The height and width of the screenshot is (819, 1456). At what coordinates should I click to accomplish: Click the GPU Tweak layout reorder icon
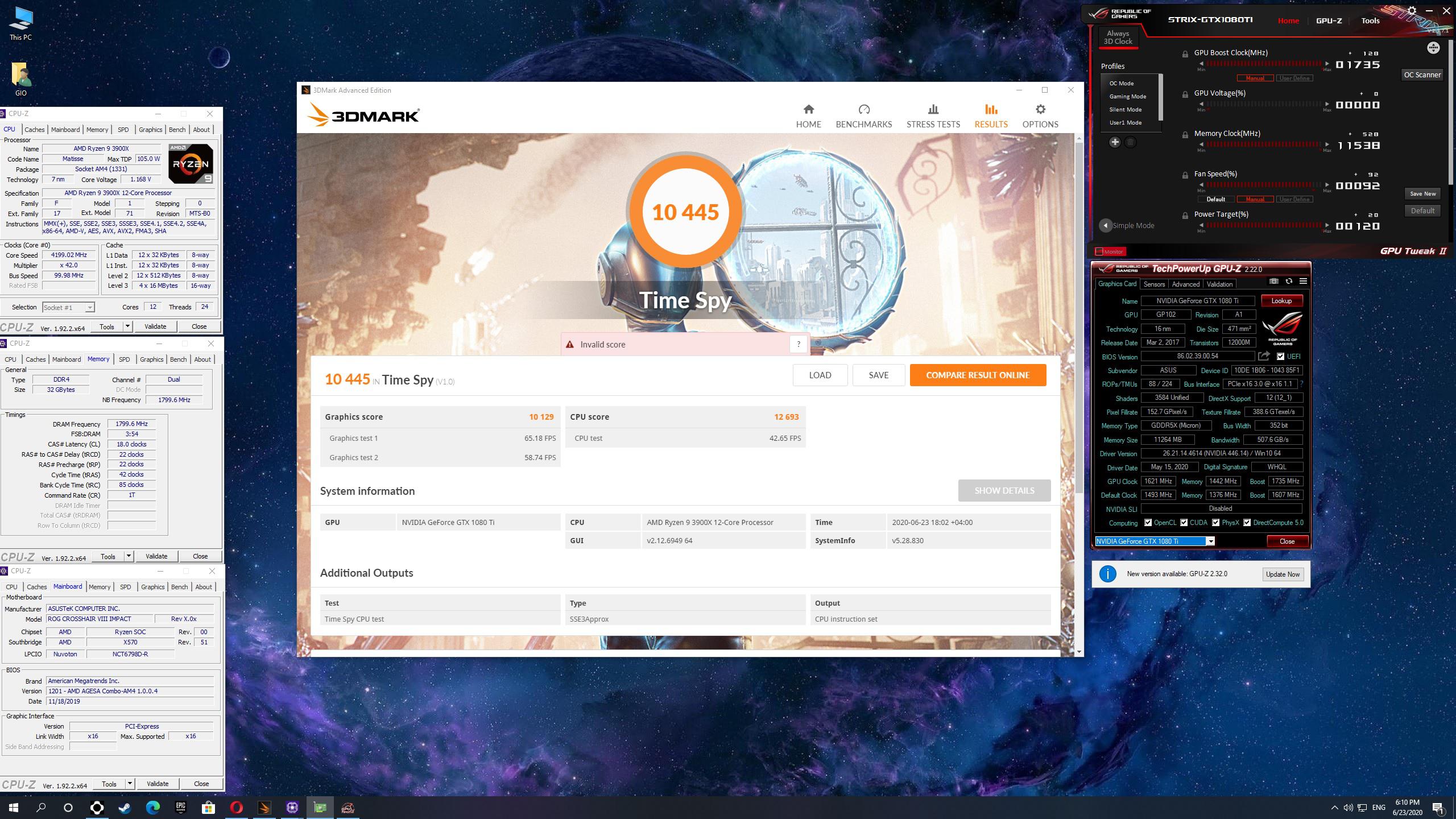click(1433, 48)
